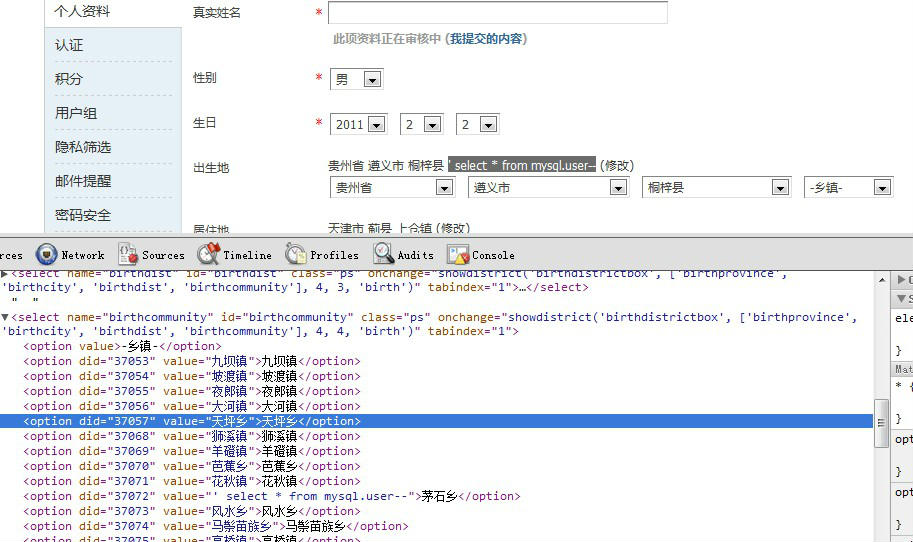Click the 我提交的内容 link
Image resolution: width=913 pixels, height=542 pixels.
[486, 38]
